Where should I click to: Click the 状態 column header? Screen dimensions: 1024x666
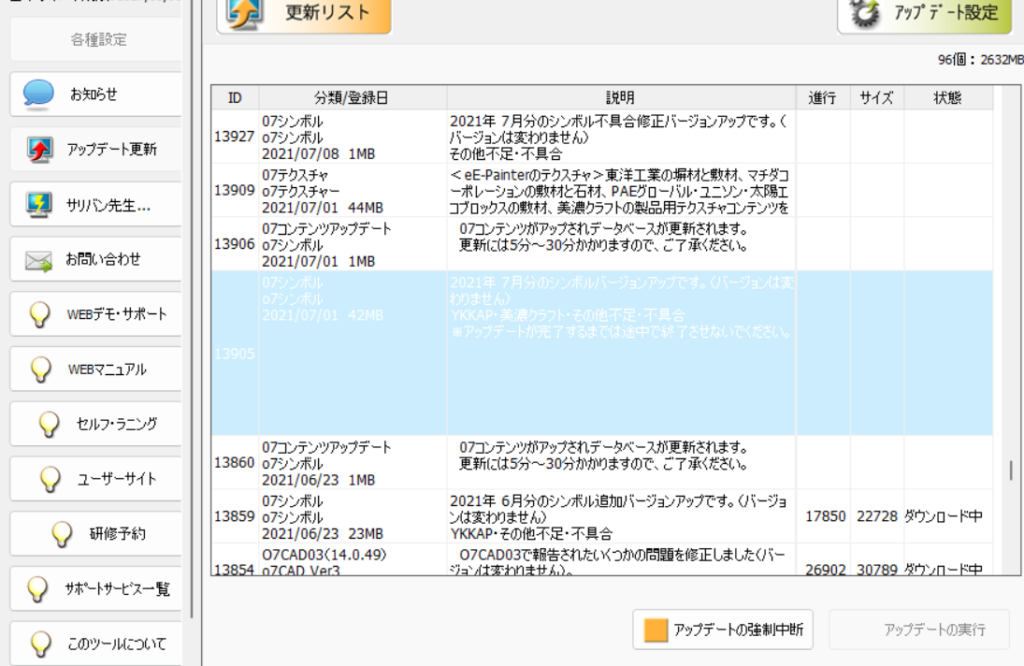[x=948, y=98]
